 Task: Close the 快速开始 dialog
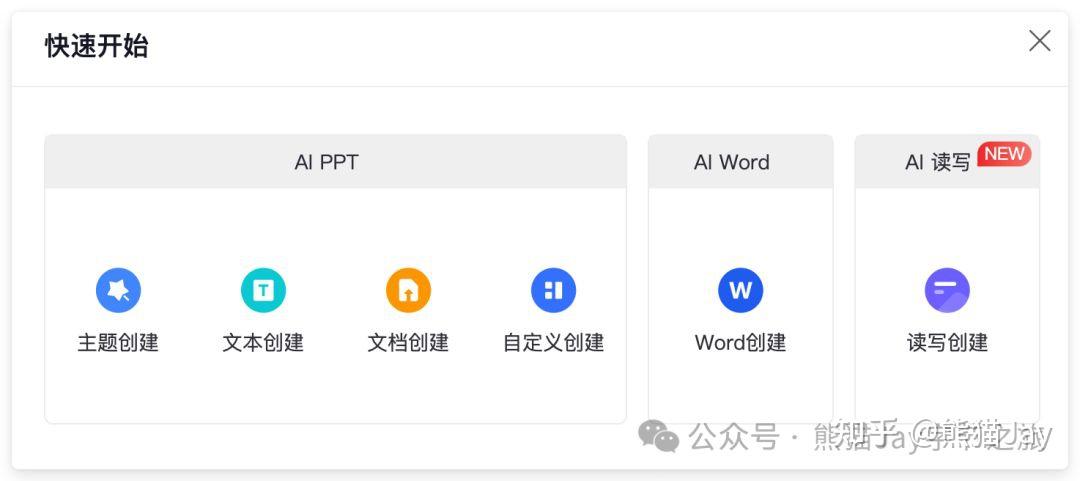[1039, 41]
